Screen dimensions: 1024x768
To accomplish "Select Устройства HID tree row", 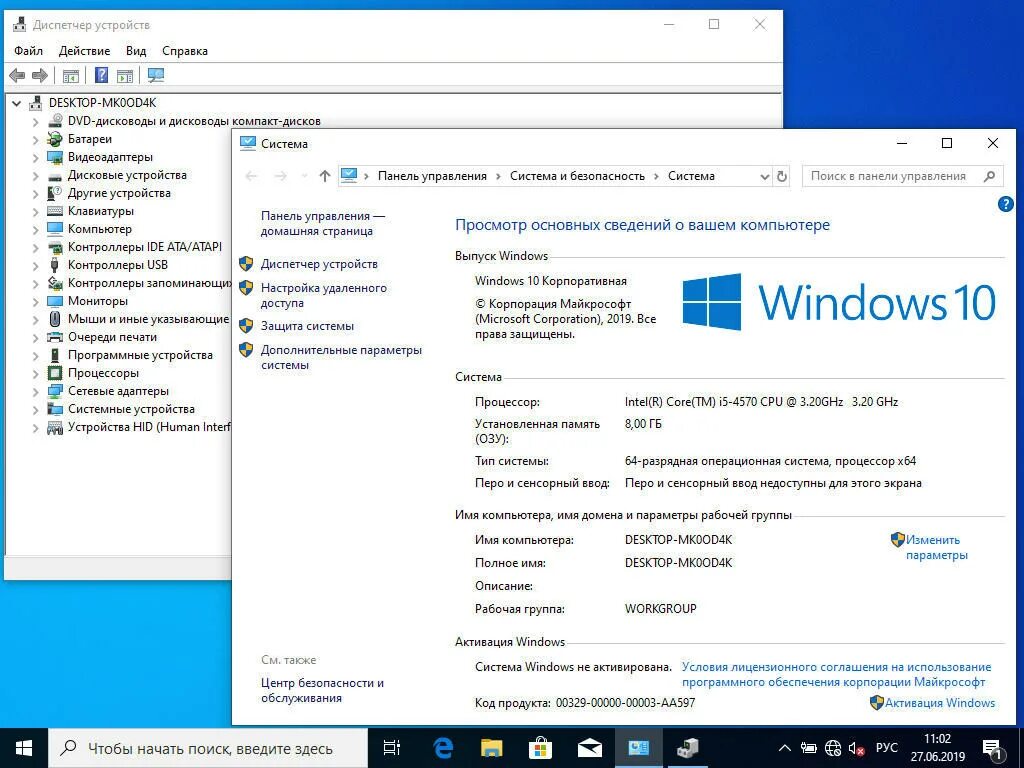I will tap(149, 427).
